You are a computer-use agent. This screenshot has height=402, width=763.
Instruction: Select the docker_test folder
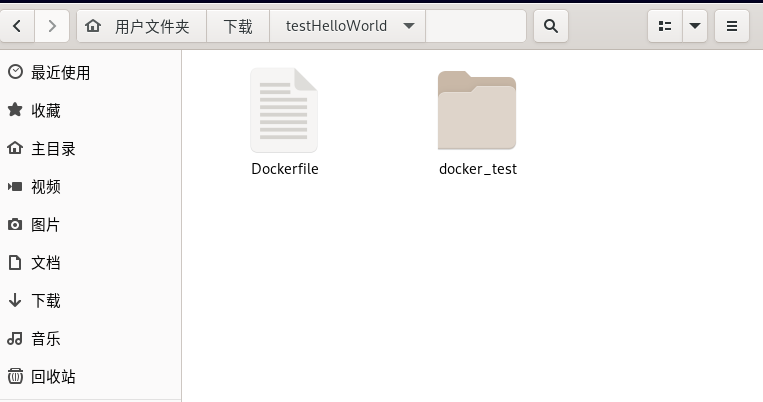pos(477,124)
